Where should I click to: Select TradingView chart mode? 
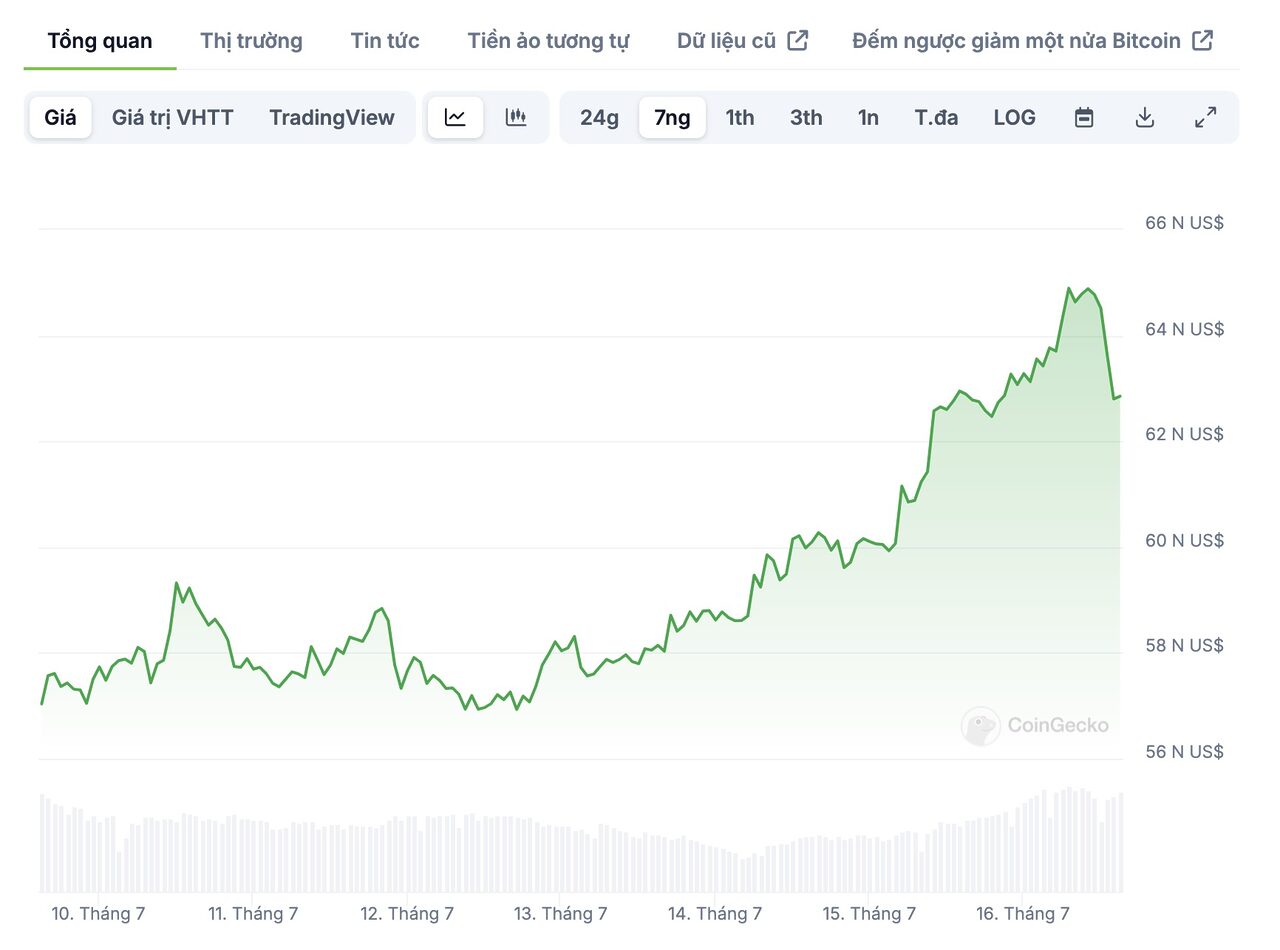tap(332, 117)
